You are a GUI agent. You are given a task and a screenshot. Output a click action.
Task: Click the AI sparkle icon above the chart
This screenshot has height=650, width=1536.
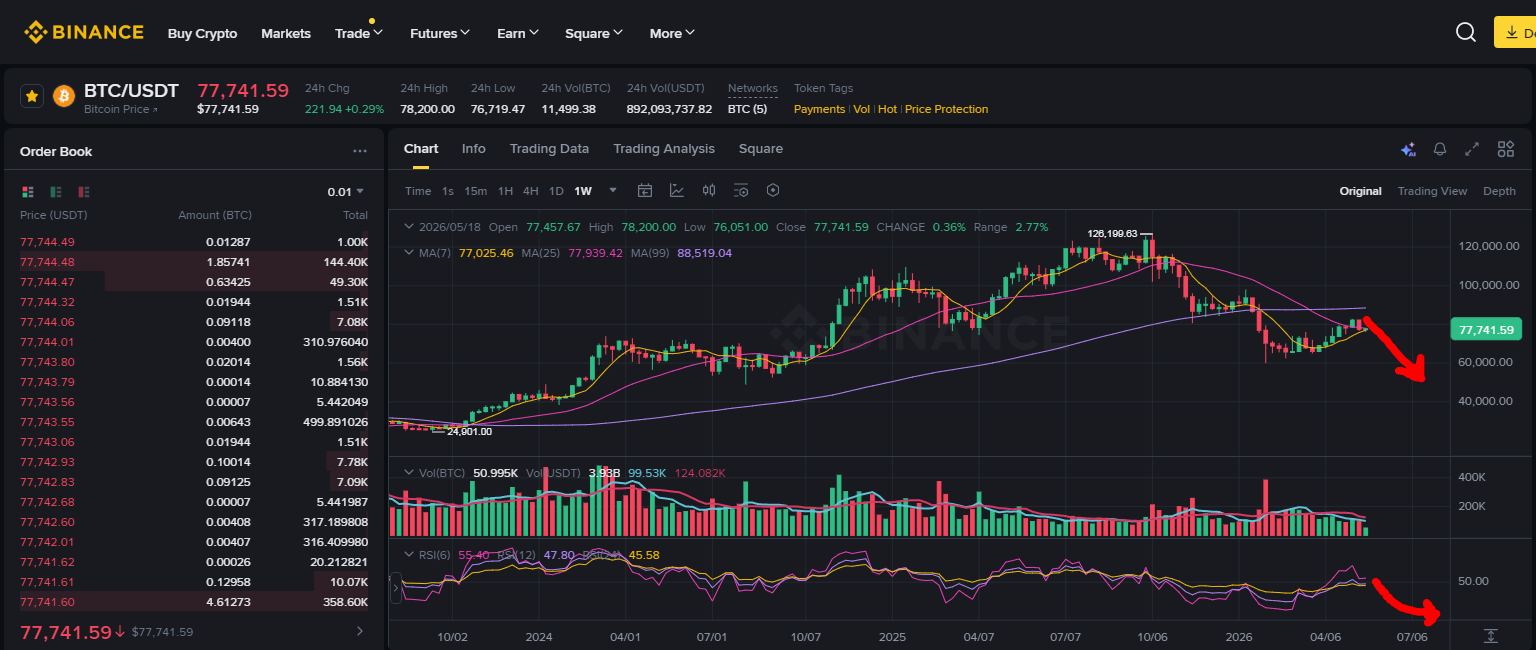tap(1408, 149)
